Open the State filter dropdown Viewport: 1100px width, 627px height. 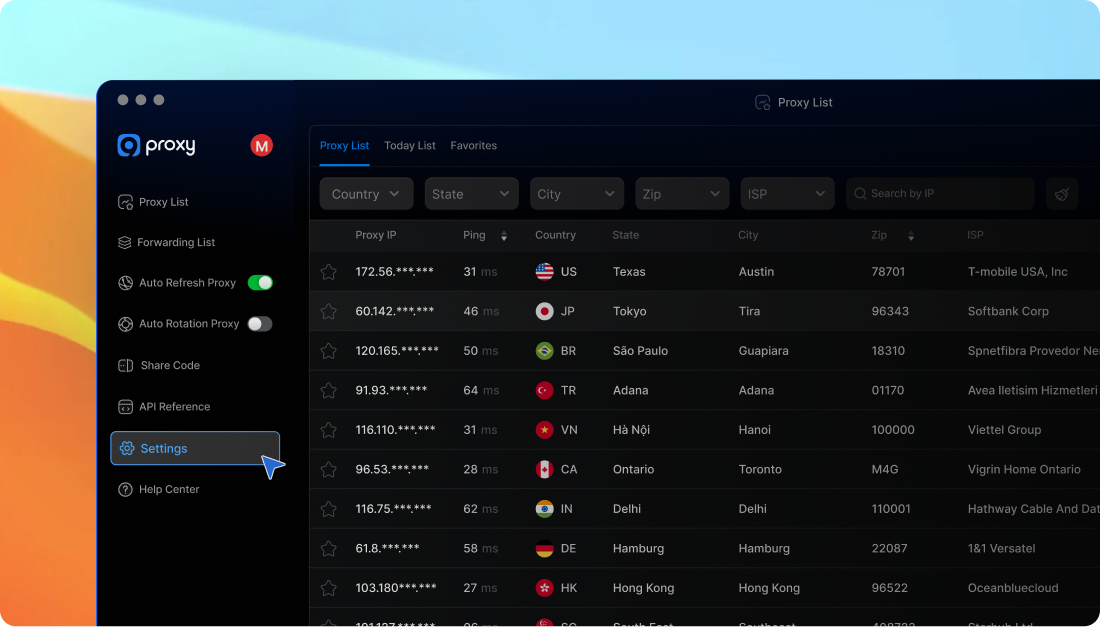coord(471,194)
